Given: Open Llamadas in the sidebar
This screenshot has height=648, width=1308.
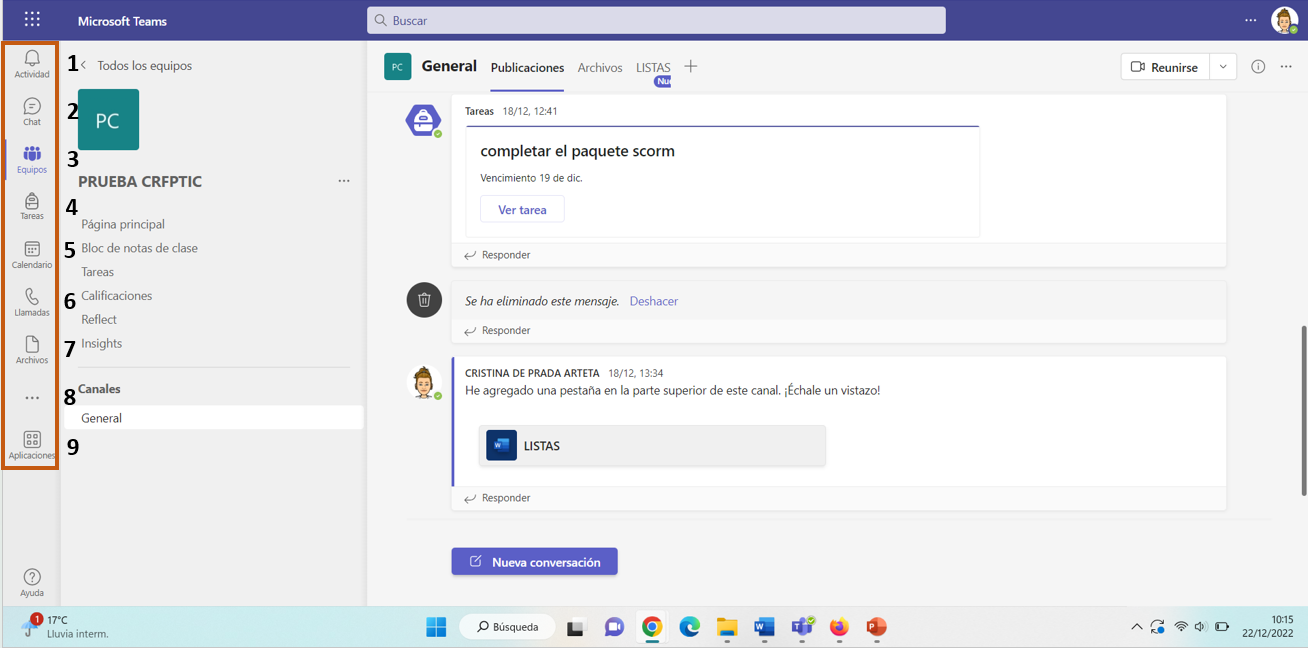Looking at the screenshot, I should point(32,302).
